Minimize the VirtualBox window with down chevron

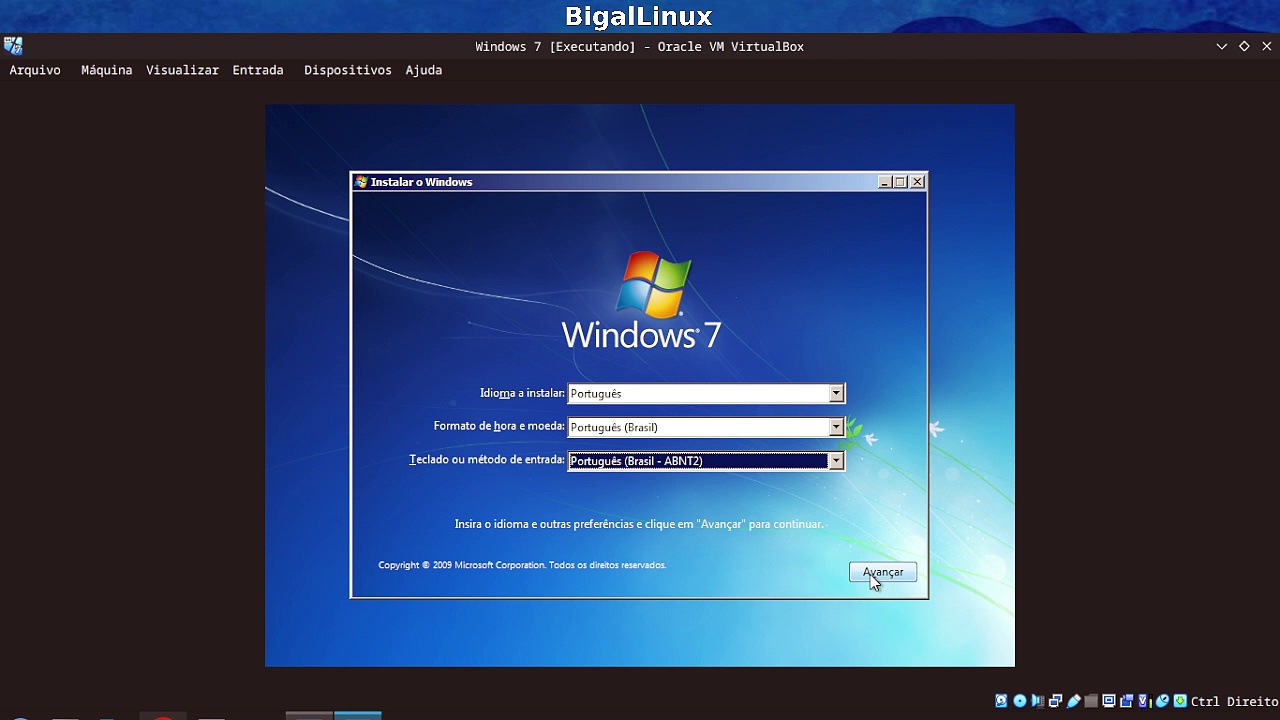[x=1221, y=47]
